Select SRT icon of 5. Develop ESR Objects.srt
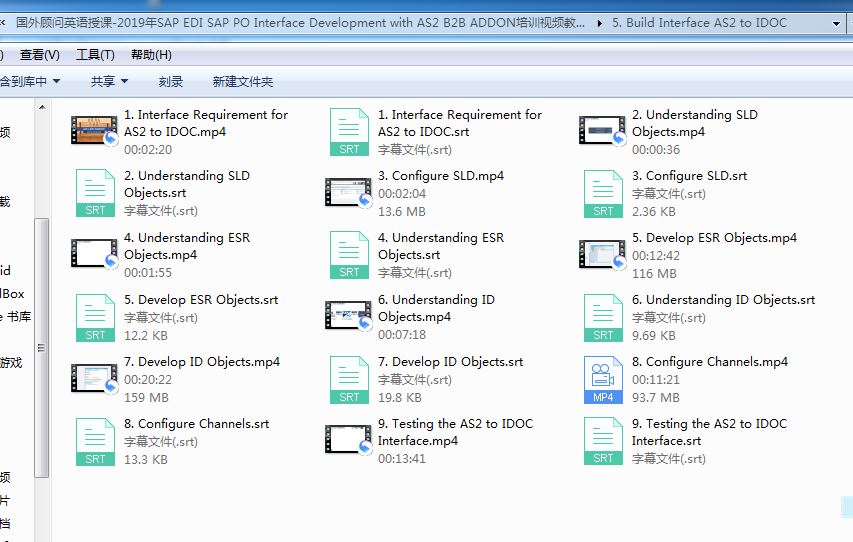The width and height of the screenshot is (853, 542). pyautogui.click(x=95, y=318)
